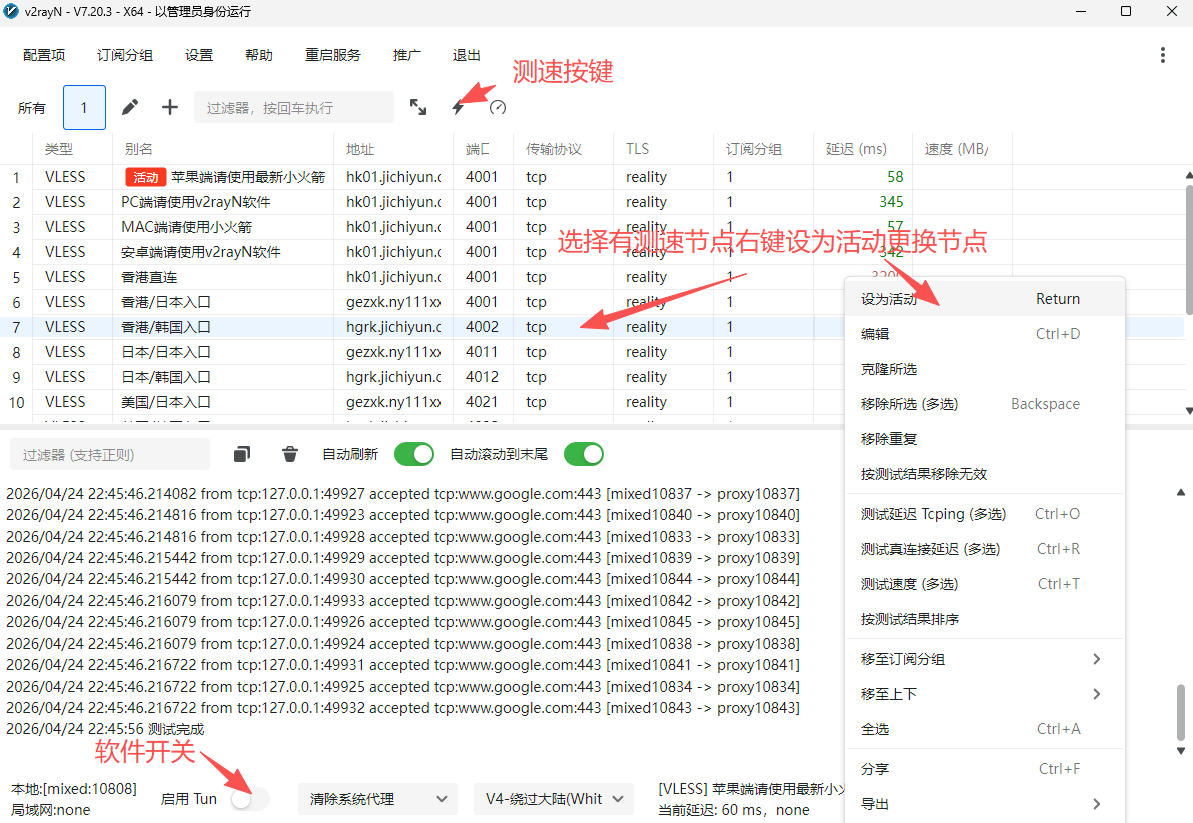Open the 订阅分组 menu

coord(125,55)
